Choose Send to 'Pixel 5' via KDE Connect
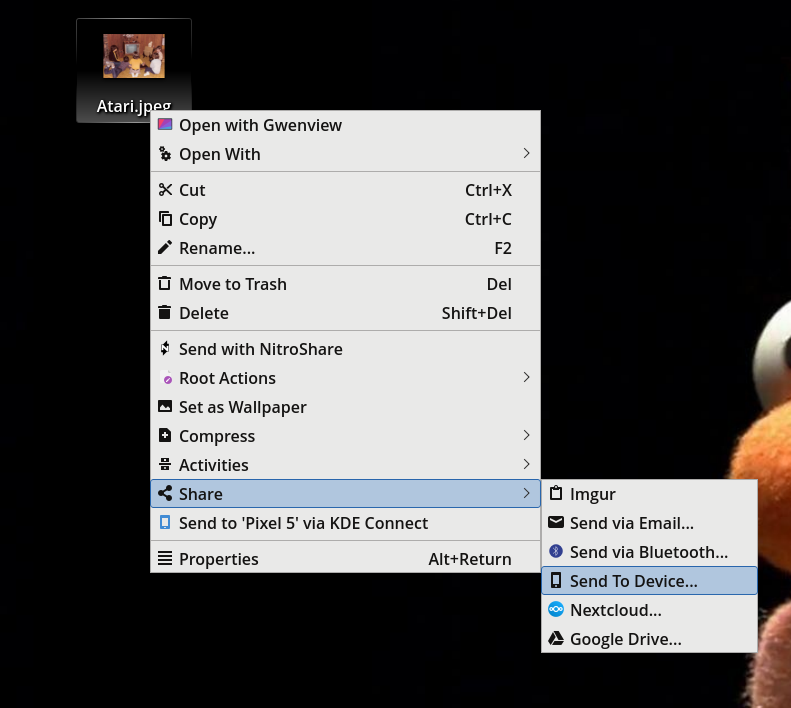 point(345,523)
